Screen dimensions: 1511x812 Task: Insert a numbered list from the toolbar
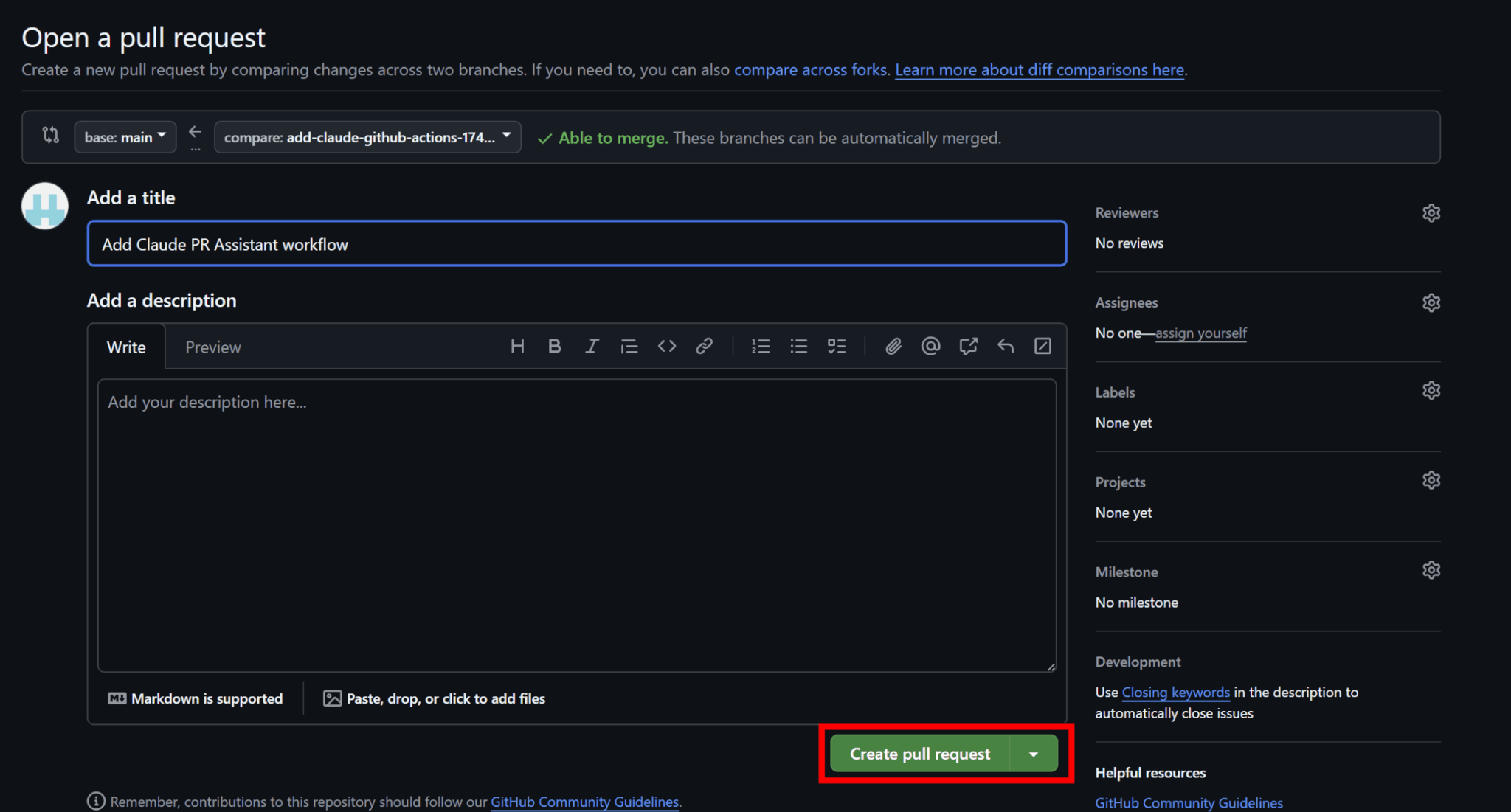(761, 346)
